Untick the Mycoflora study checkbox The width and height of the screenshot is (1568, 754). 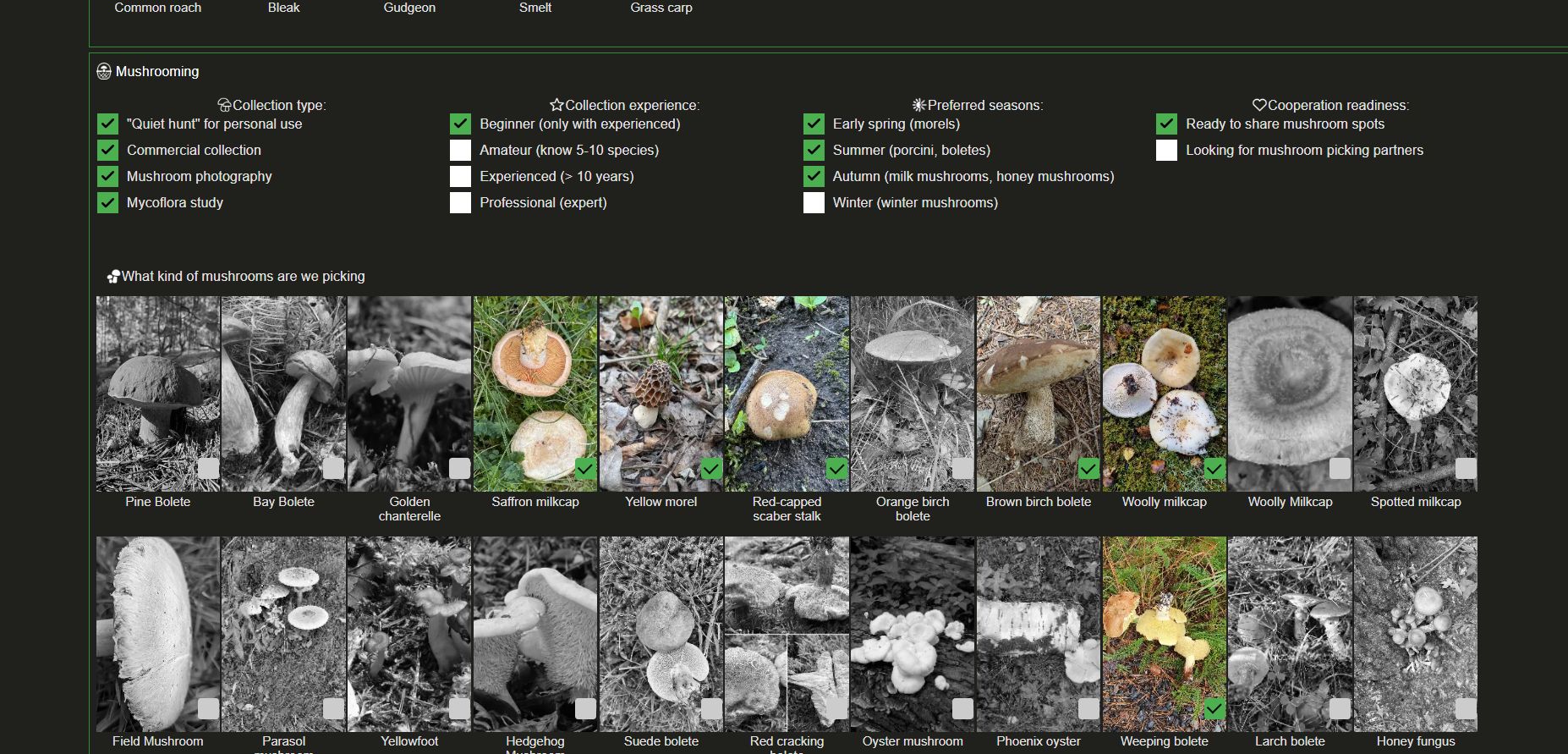point(107,202)
